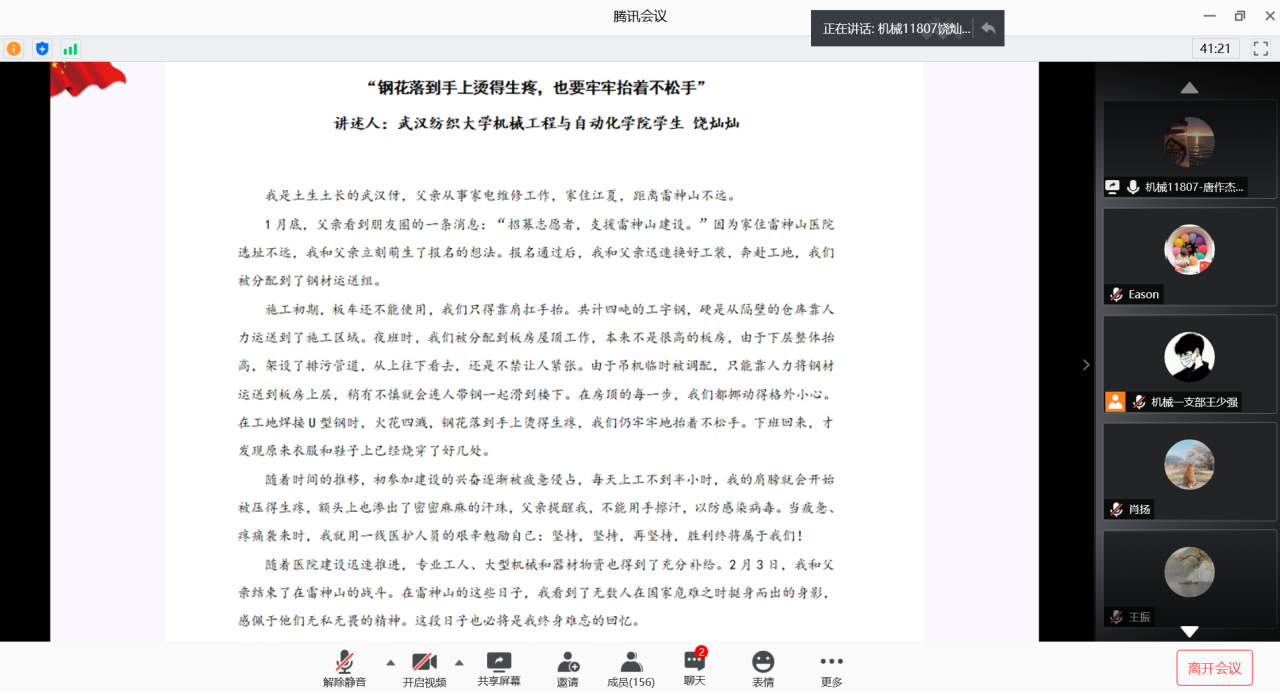This screenshot has width=1280, height=692.
Task: Turn on camera with 开启视频
Action: click(x=425, y=667)
